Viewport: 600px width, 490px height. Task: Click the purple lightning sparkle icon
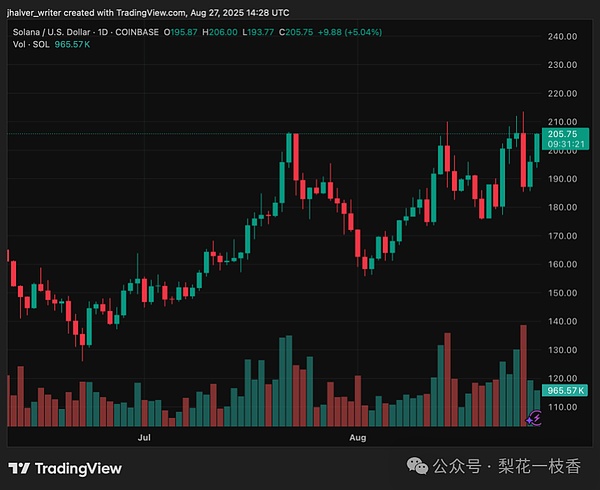pos(533,418)
